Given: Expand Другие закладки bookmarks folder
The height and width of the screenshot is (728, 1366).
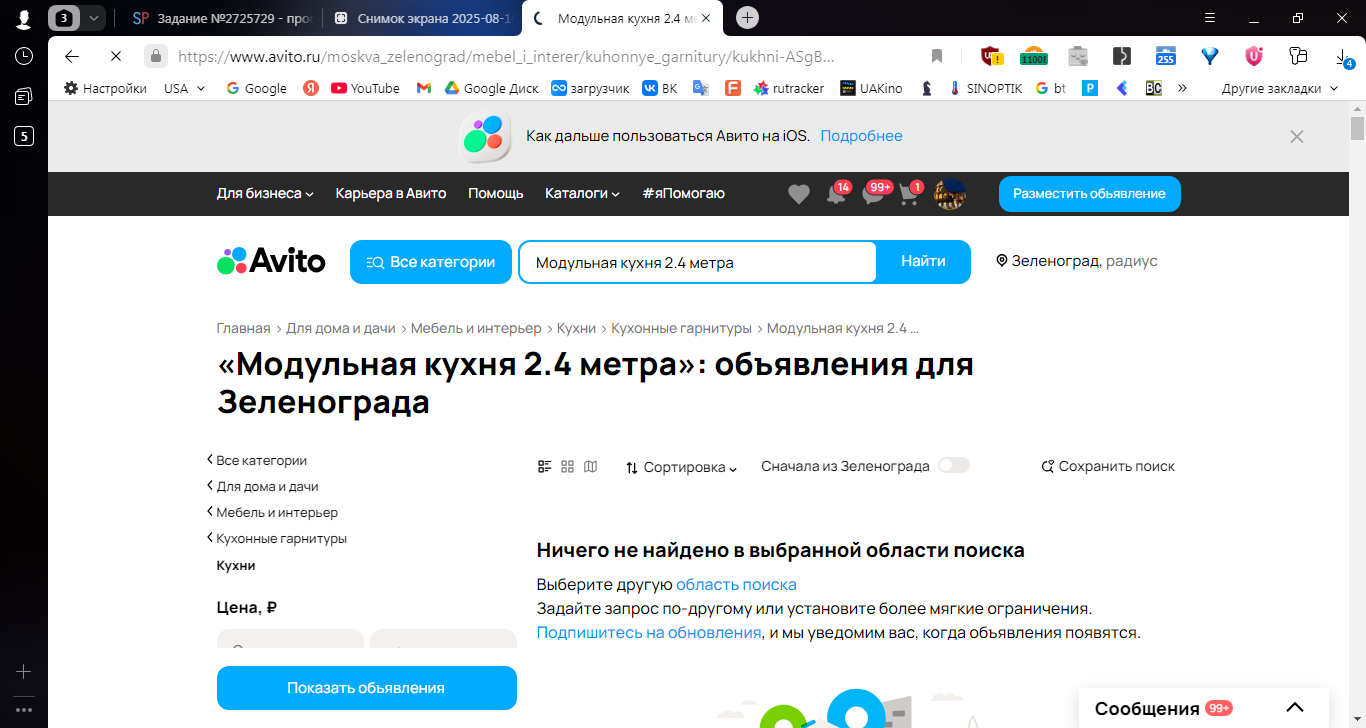Looking at the screenshot, I should click(1279, 88).
